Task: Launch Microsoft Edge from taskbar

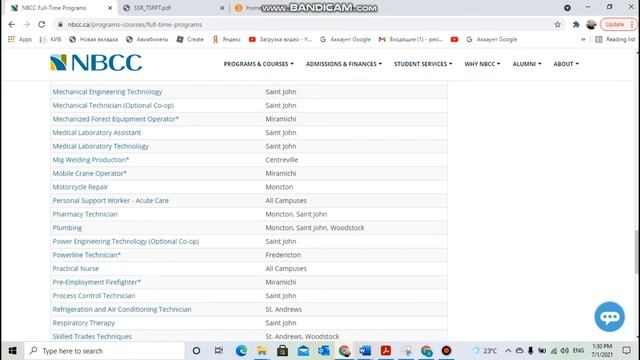Action: 241,351
